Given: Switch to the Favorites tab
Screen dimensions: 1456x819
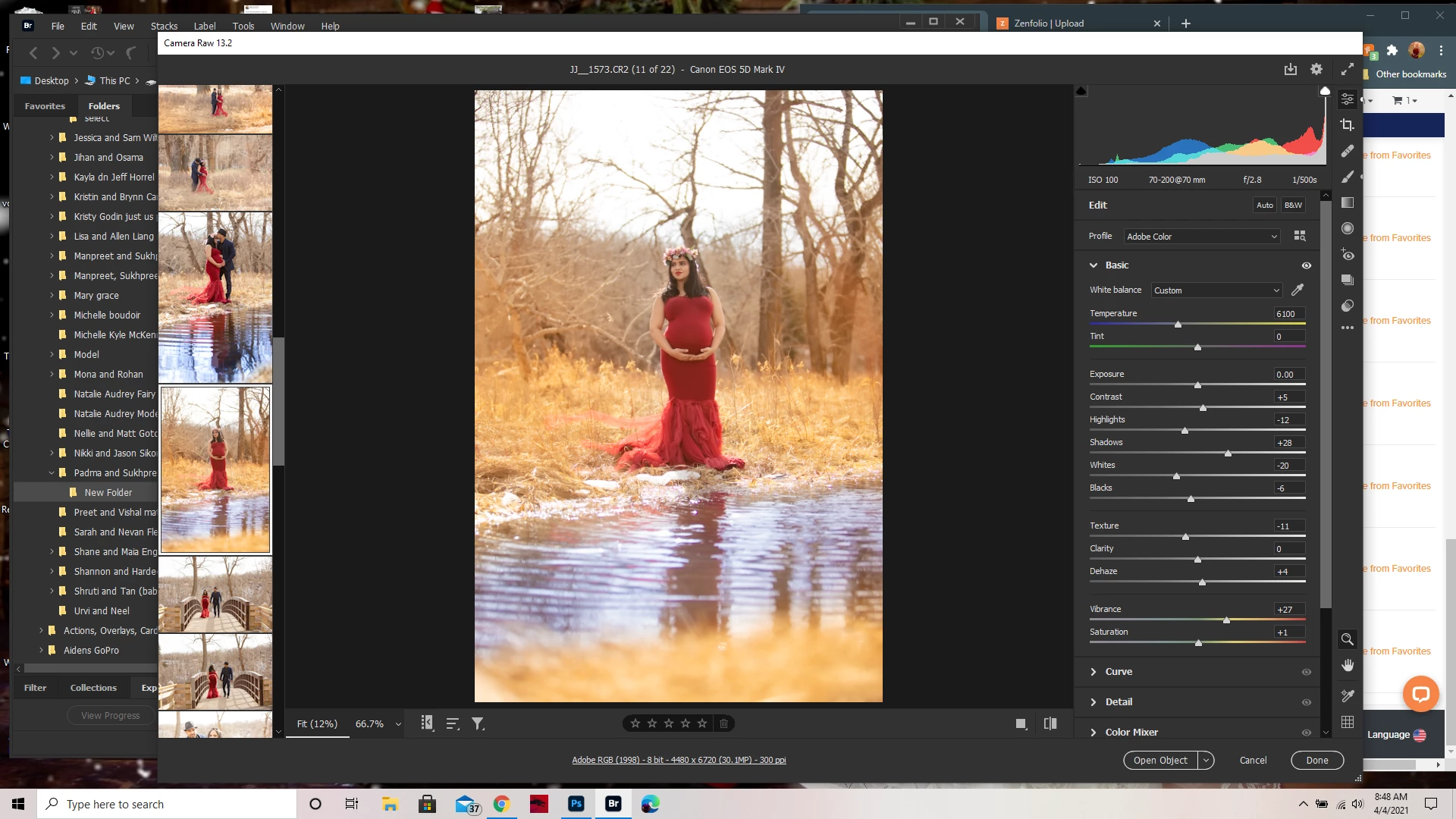Looking at the screenshot, I should (45, 106).
